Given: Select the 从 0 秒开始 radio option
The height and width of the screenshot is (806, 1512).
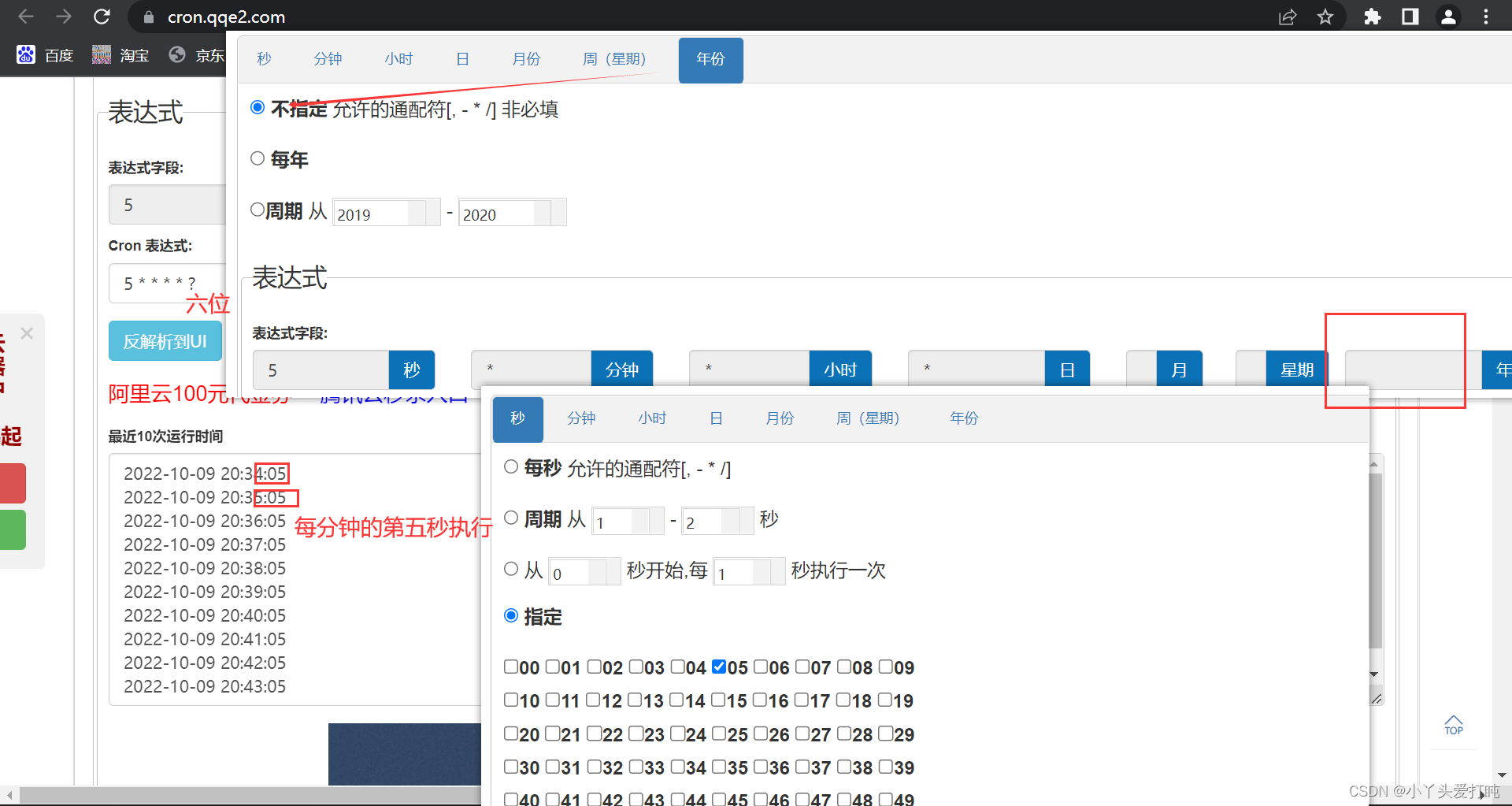Looking at the screenshot, I should click(x=511, y=569).
